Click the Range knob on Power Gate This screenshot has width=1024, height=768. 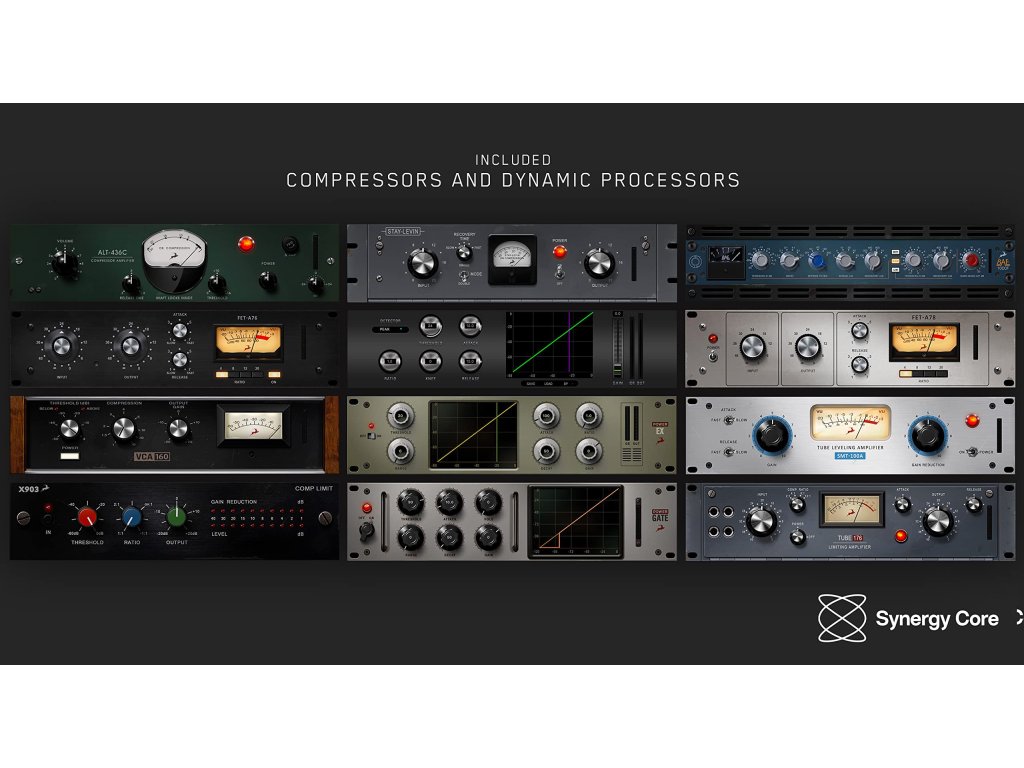click(410, 538)
